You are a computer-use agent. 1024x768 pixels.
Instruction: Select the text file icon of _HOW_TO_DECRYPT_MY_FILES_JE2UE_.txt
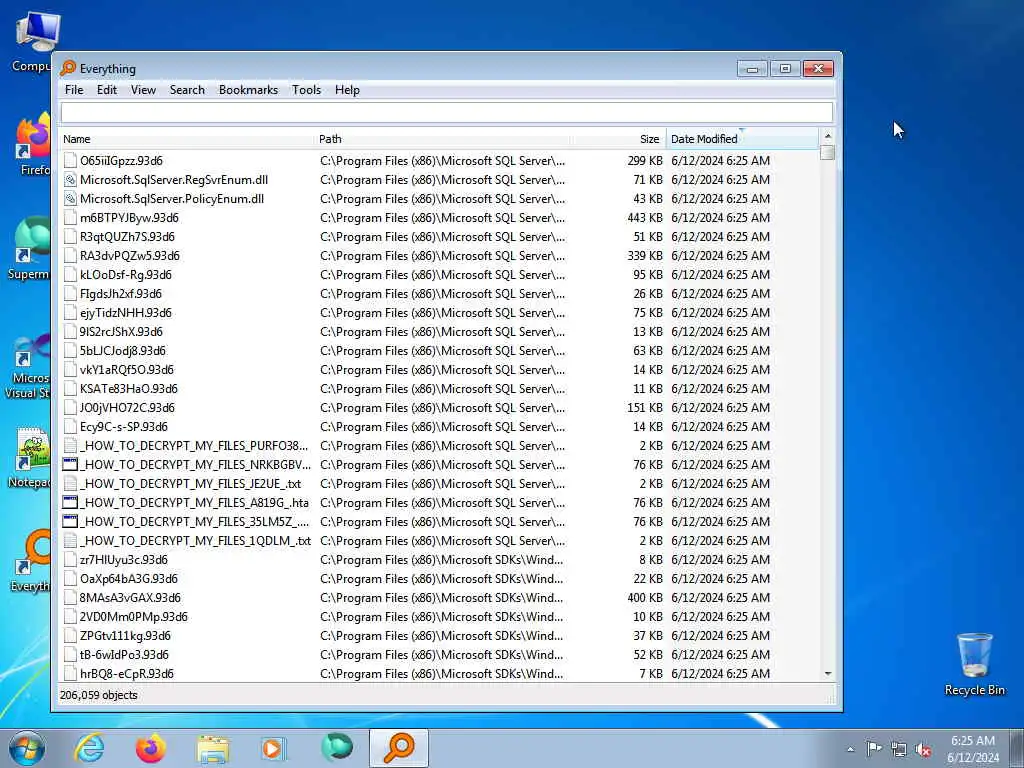70,484
